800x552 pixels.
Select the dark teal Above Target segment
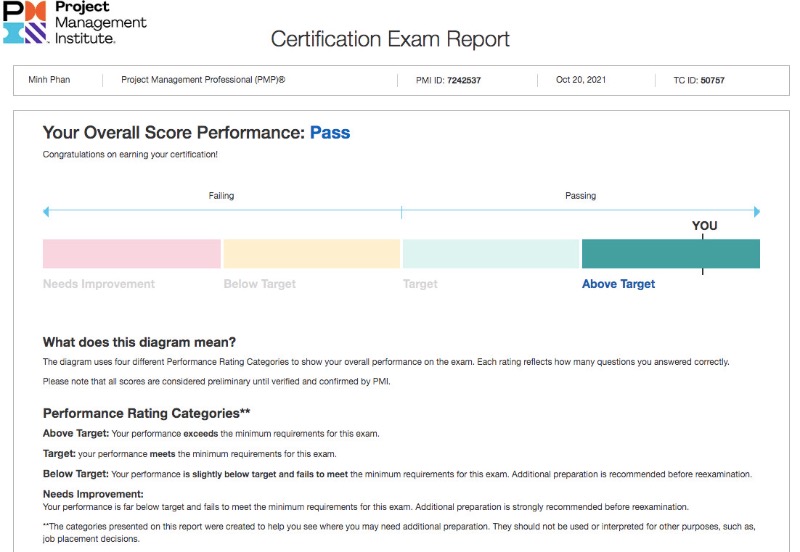[x=670, y=254]
